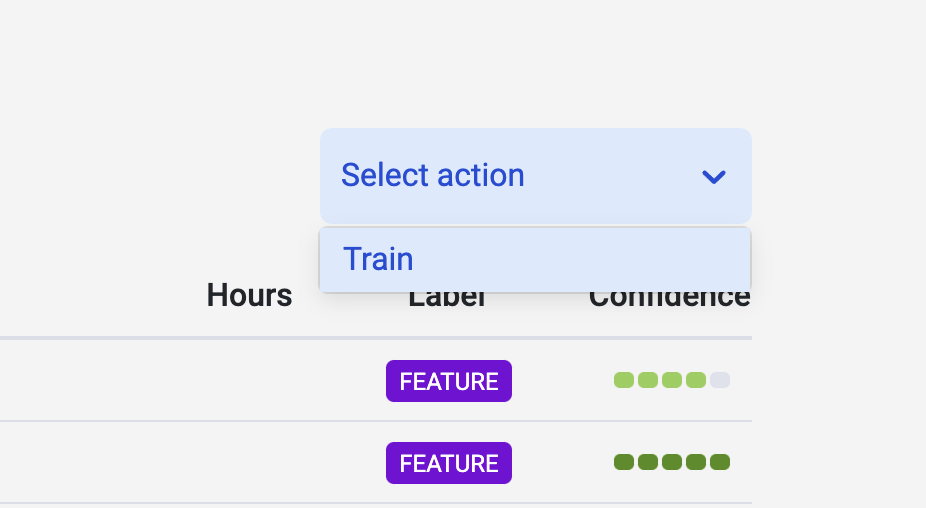Click the middle dark green confidence dot

[x=672, y=462]
